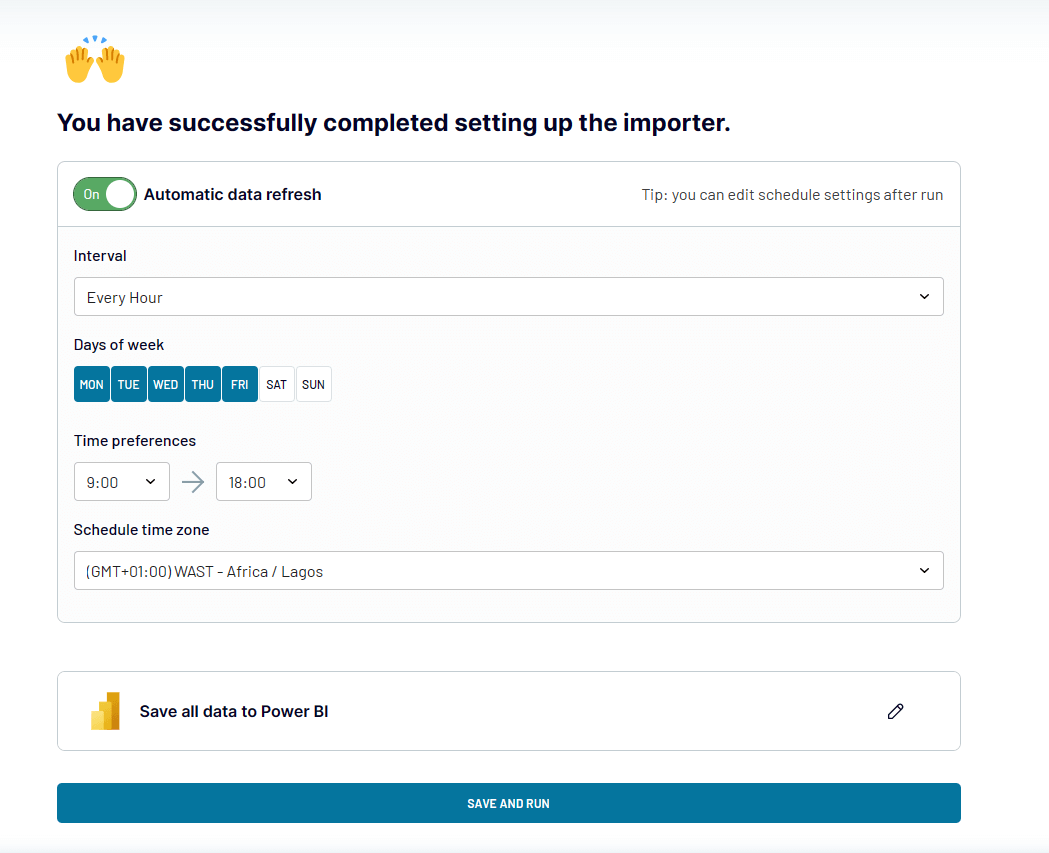Deselect Friday from days of week
Viewport: 1049px width, 853px height.
coord(239,384)
